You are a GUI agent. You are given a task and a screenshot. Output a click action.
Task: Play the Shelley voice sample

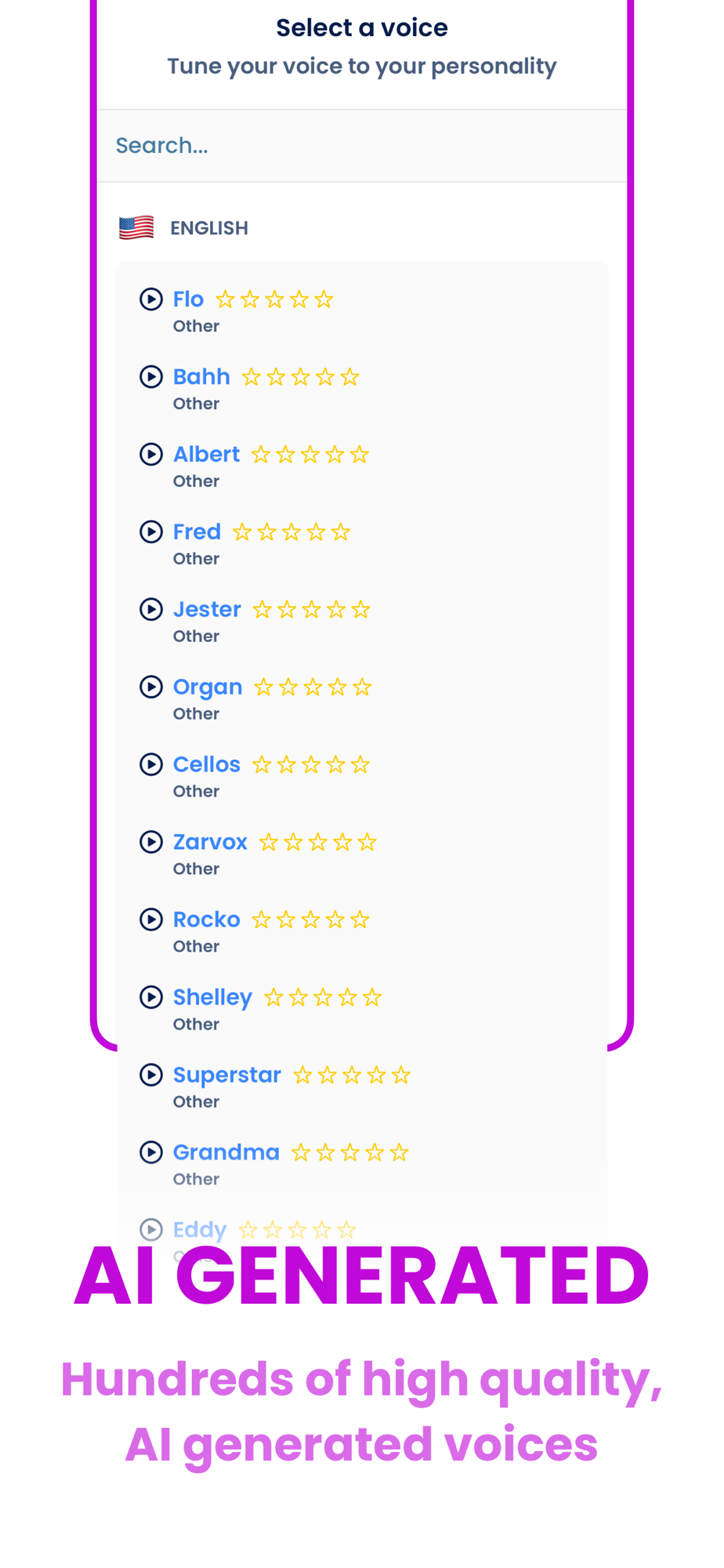click(x=150, y=997)
